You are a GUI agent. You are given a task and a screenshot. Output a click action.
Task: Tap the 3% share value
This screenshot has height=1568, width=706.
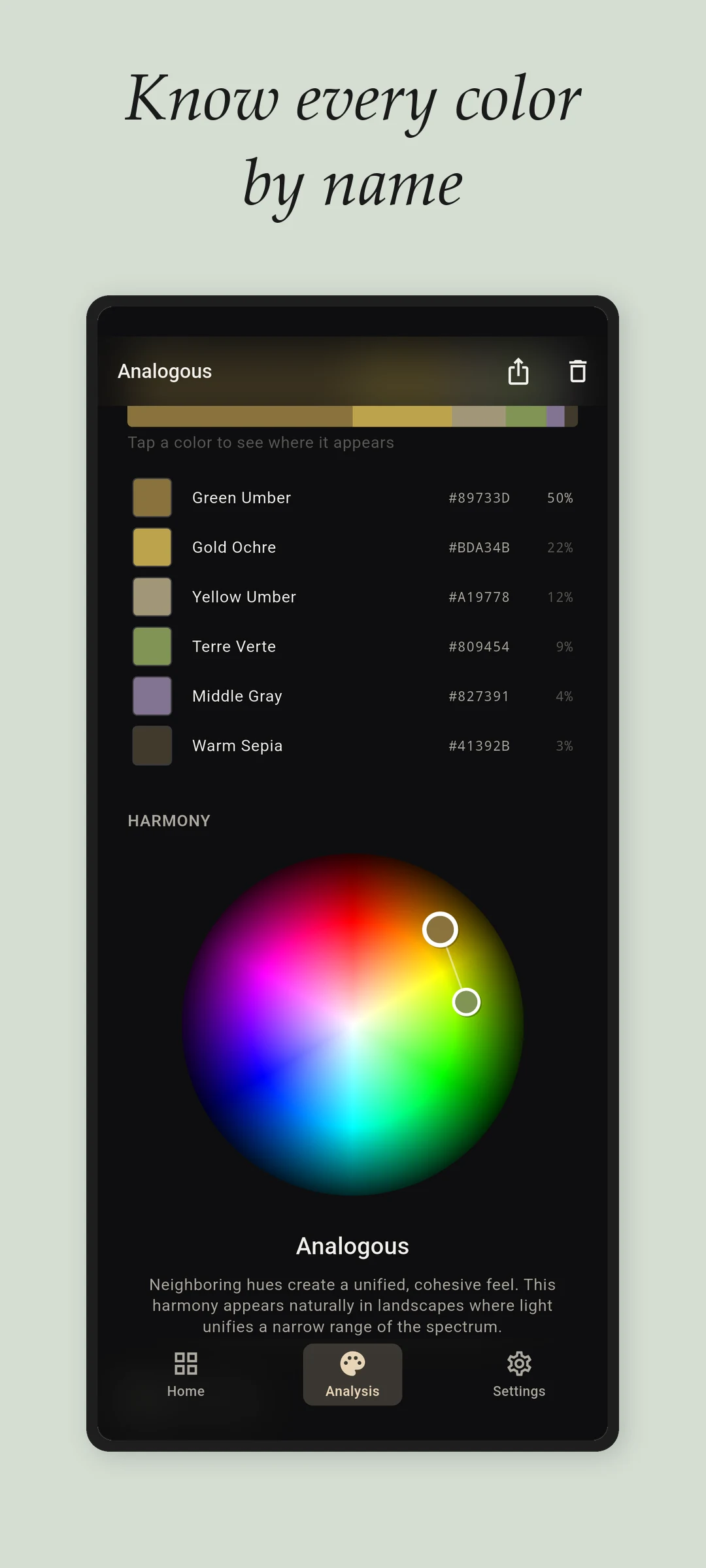click(x=565, y=746)
